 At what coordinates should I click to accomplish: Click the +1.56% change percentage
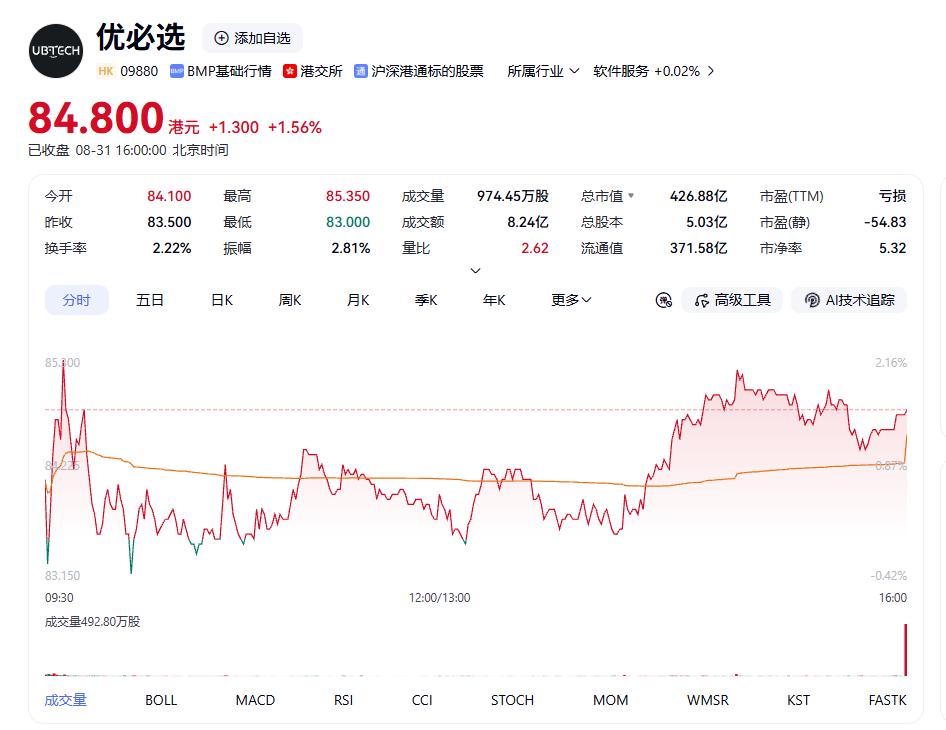[294, 127]
